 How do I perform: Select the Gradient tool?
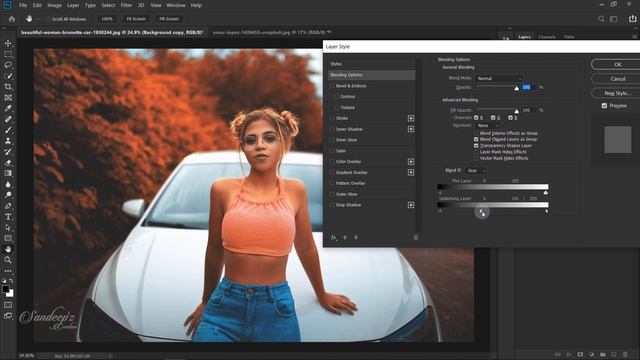pyautogui.click(x=8, y=173)
